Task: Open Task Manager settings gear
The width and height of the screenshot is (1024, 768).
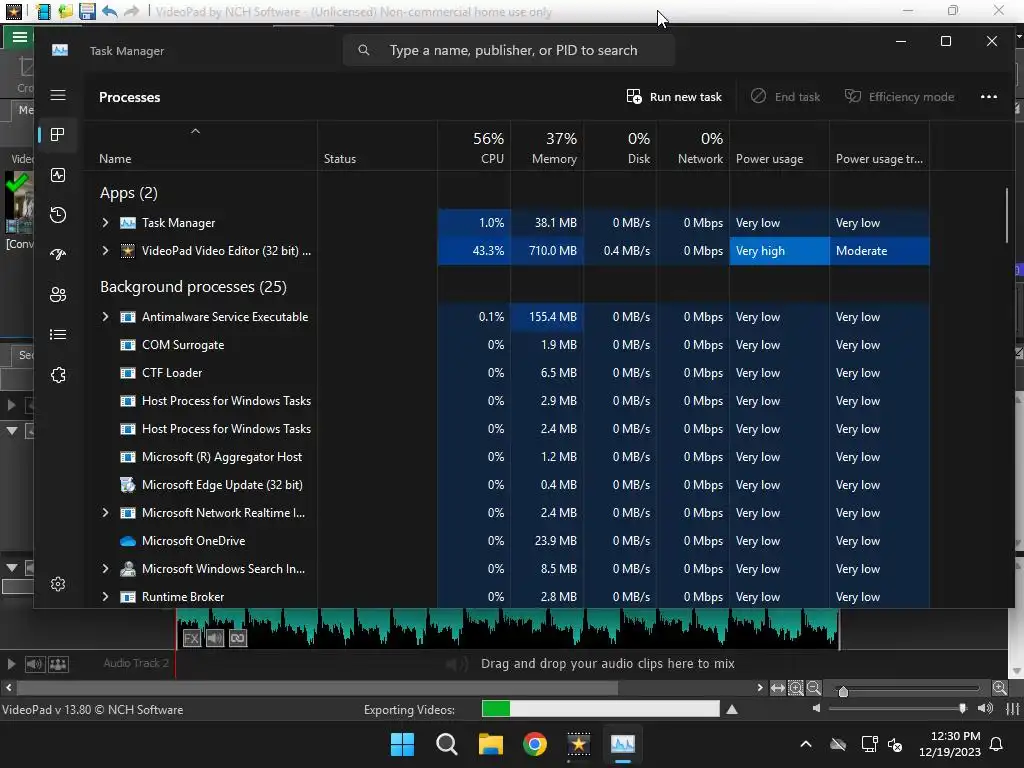Action: 58,584
